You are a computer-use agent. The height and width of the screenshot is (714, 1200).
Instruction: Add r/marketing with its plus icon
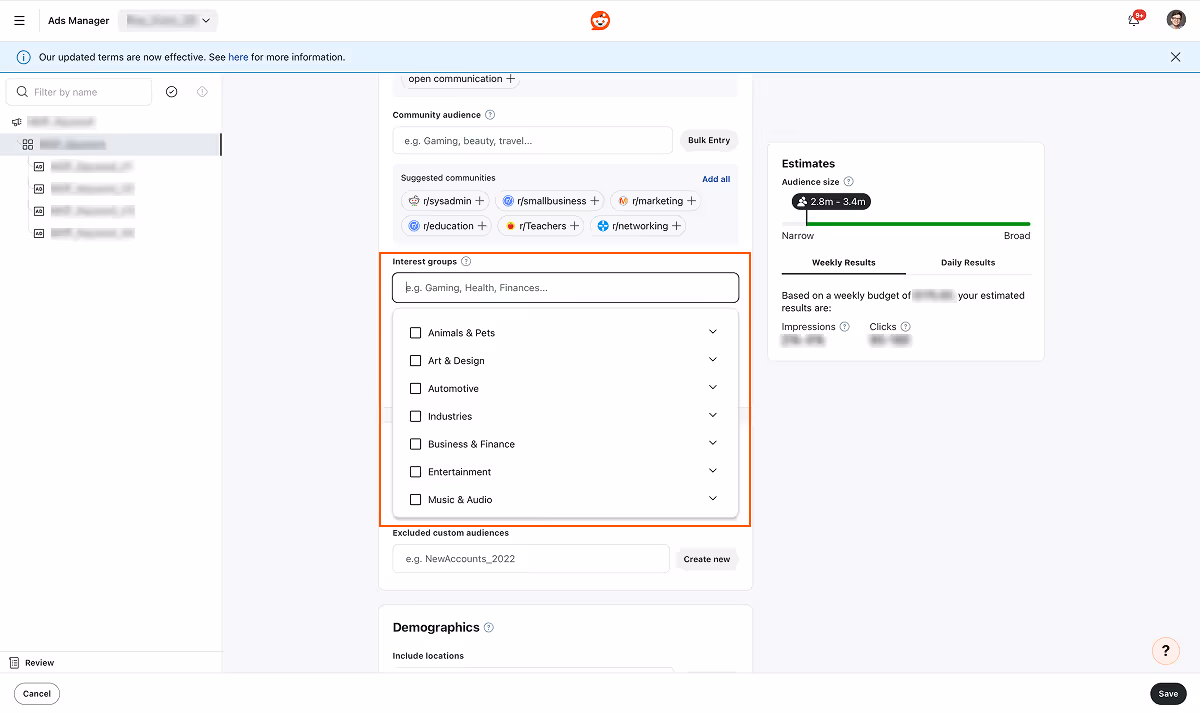point(690,200)
